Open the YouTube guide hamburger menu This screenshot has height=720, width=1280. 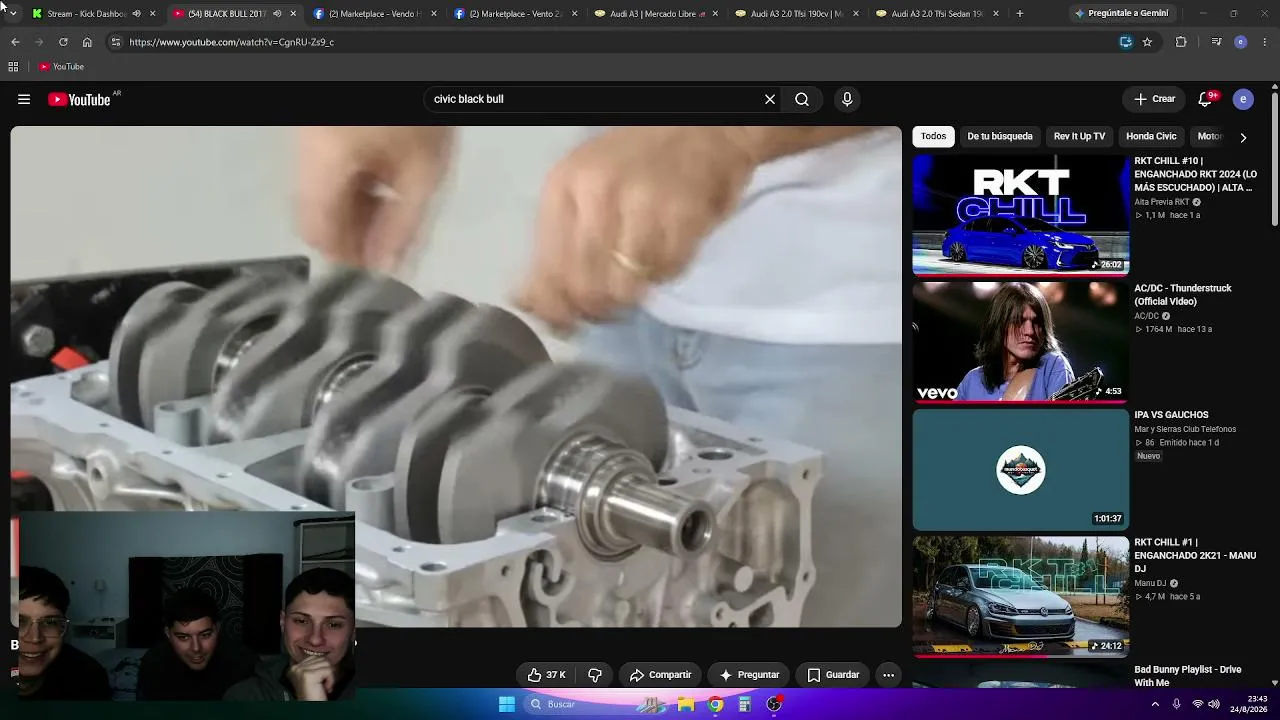[x=24, y=99]
